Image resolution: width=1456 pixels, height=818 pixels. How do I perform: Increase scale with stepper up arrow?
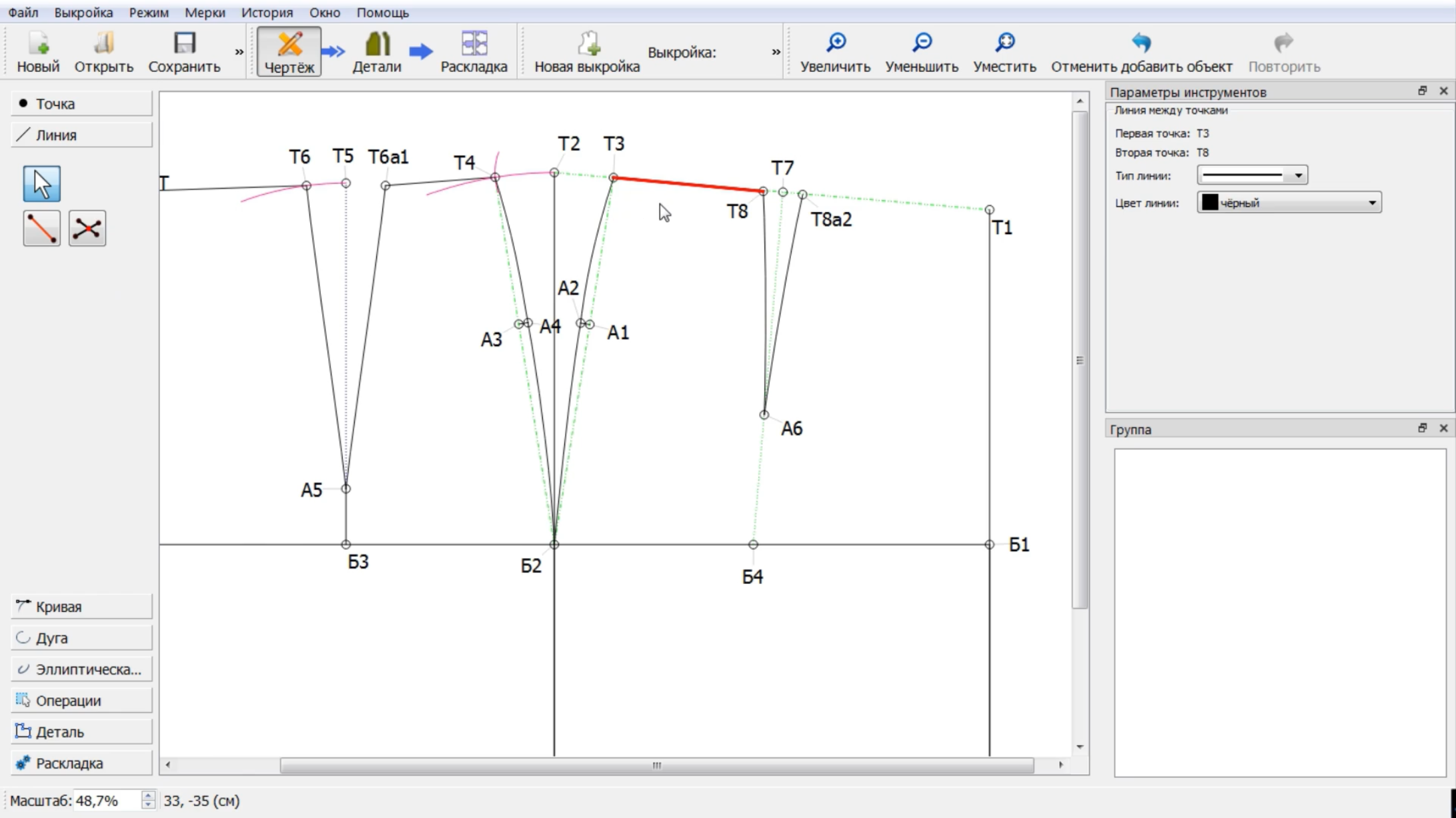tap(148, 796)
